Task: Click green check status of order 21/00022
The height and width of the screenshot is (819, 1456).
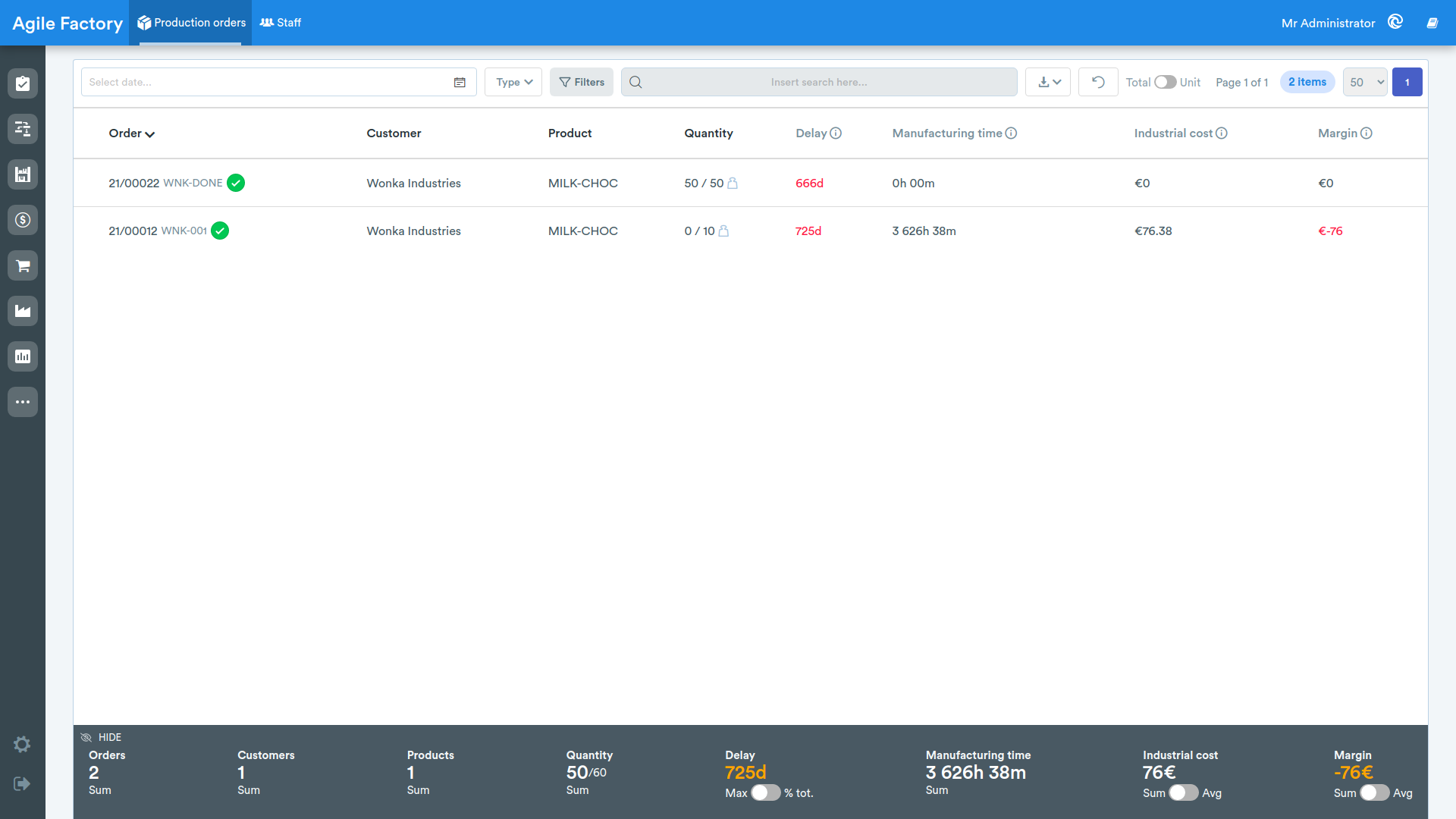Action: click(x=236, y=183)
